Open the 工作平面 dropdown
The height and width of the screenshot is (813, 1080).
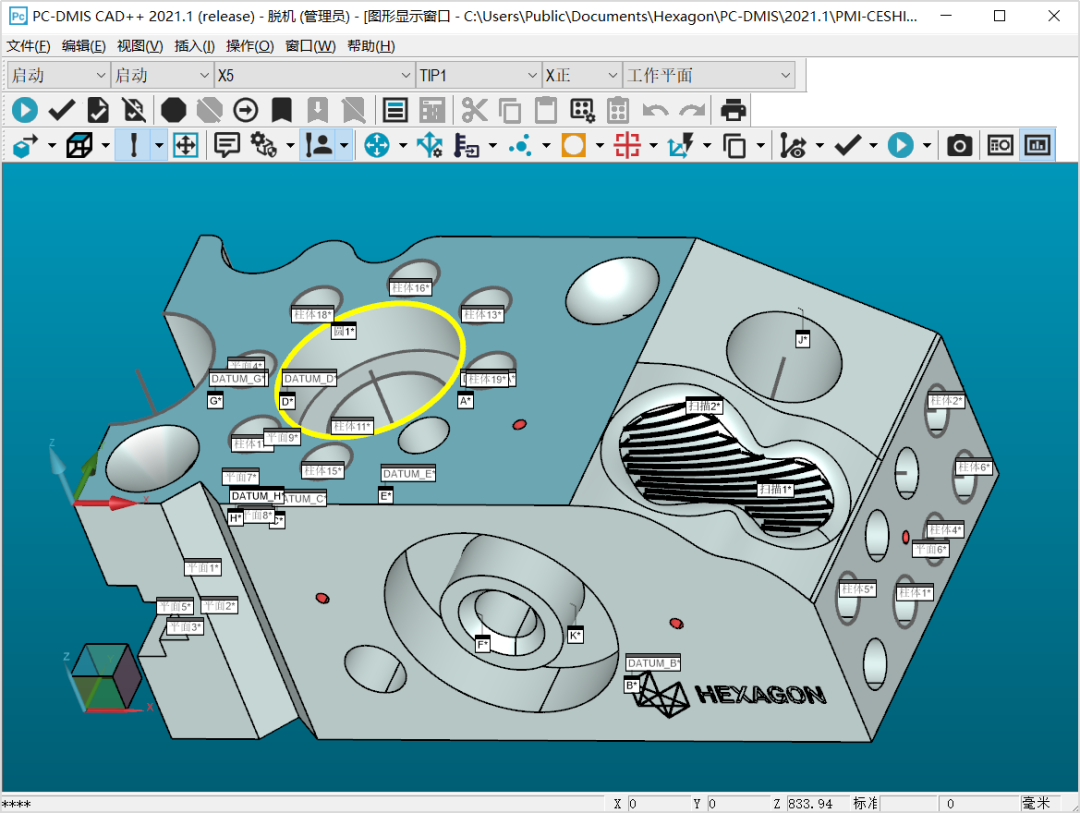click(709, 75)
